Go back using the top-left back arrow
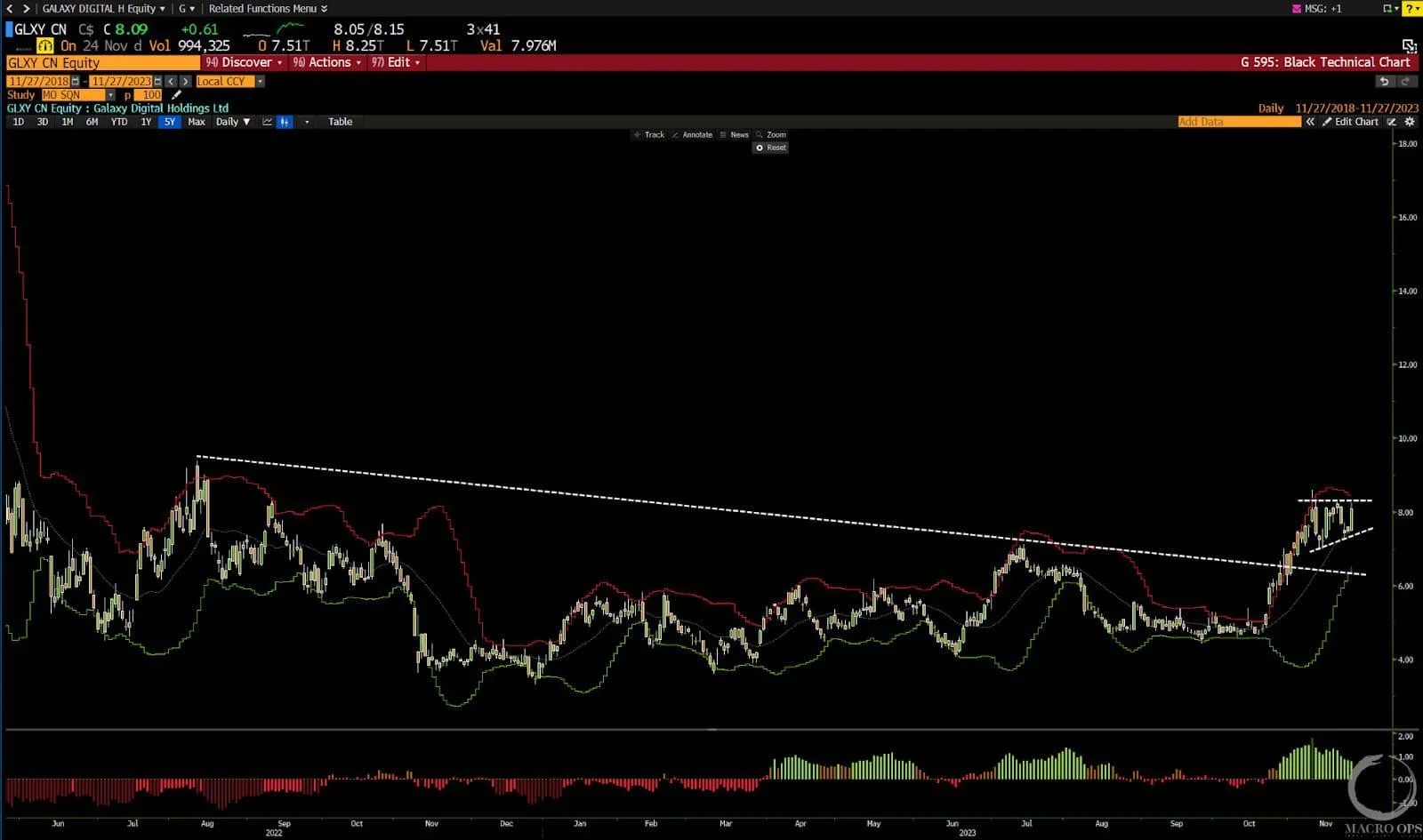 point(10,8)
